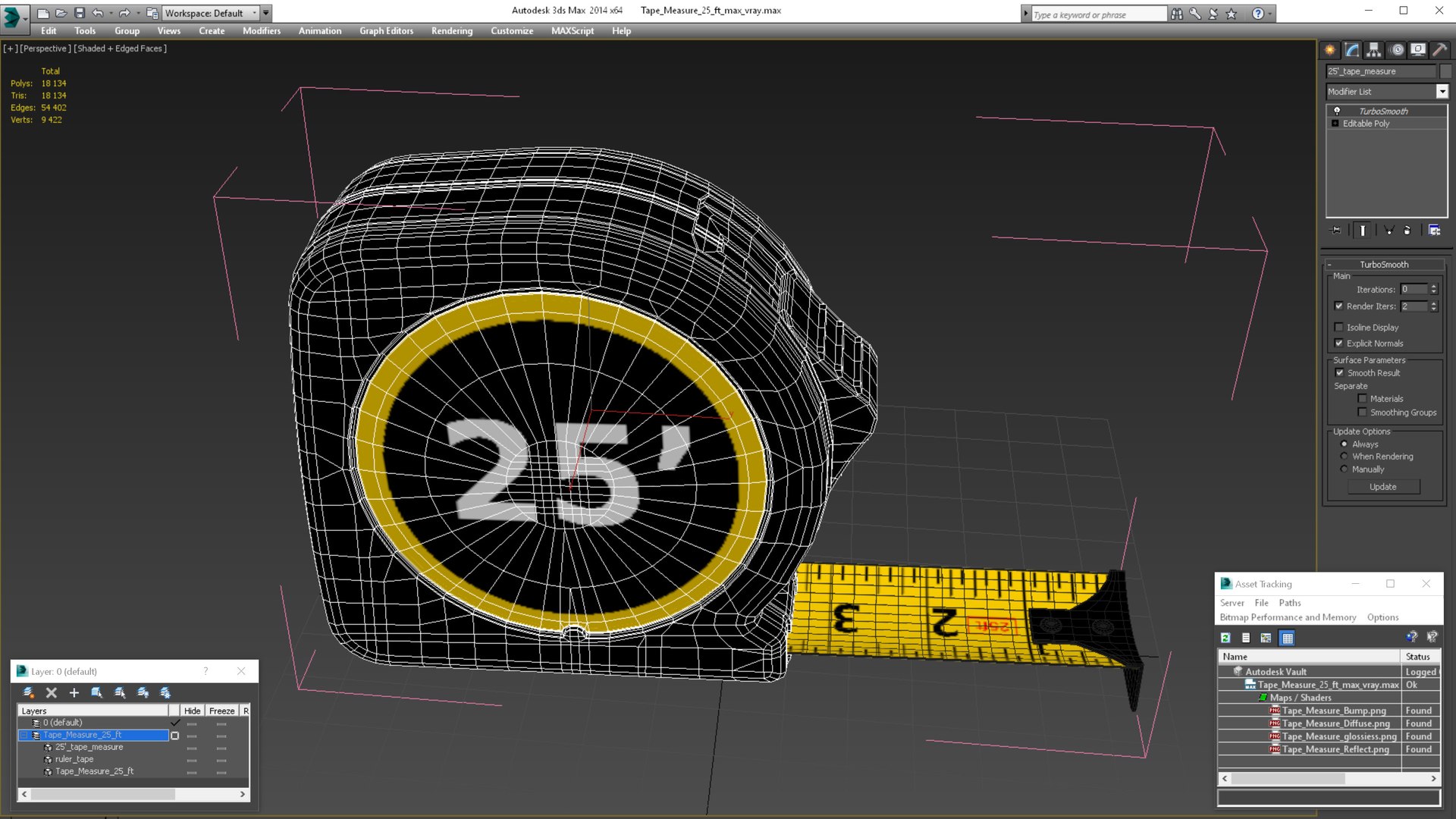Click the Shaded + Edged Faces viewport label
This screenshot has width=1456, height=819.
tap(120, 49)
